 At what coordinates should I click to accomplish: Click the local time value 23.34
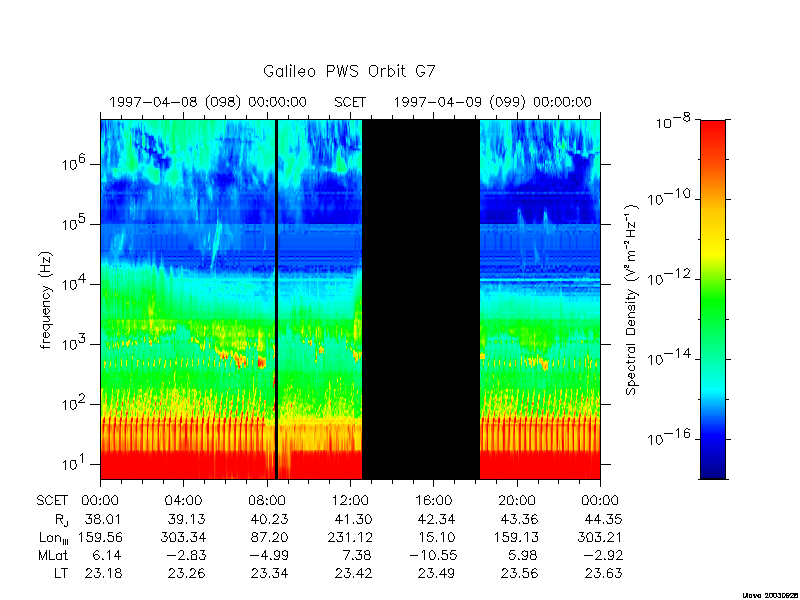[x=269, y=573]
